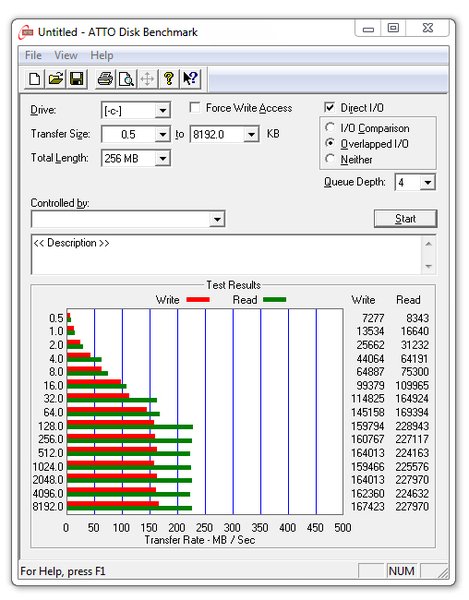Click the Open file toolbar icon
469x600 pixels.
coord(56,79)
